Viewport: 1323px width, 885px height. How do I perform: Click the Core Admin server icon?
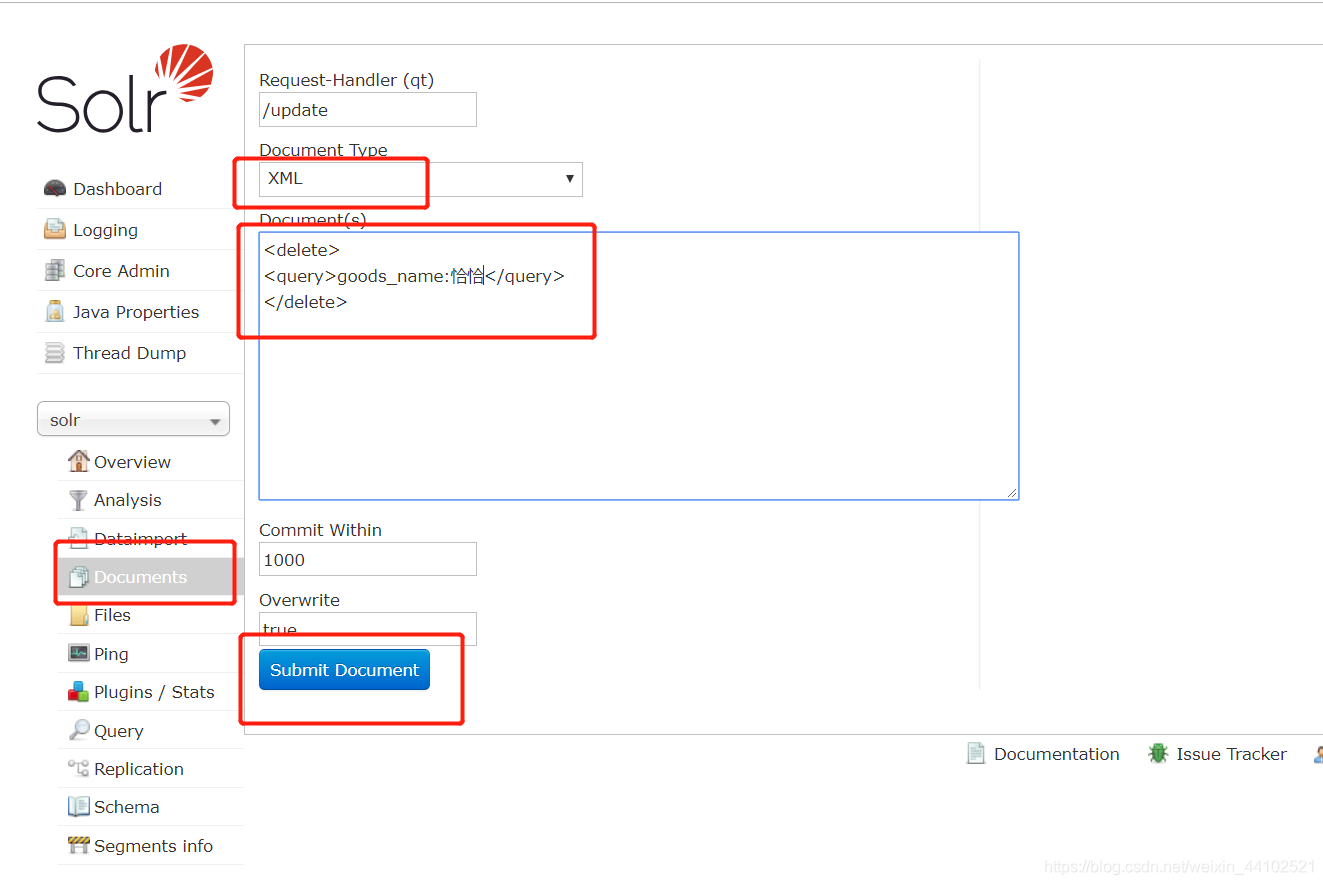55,270
